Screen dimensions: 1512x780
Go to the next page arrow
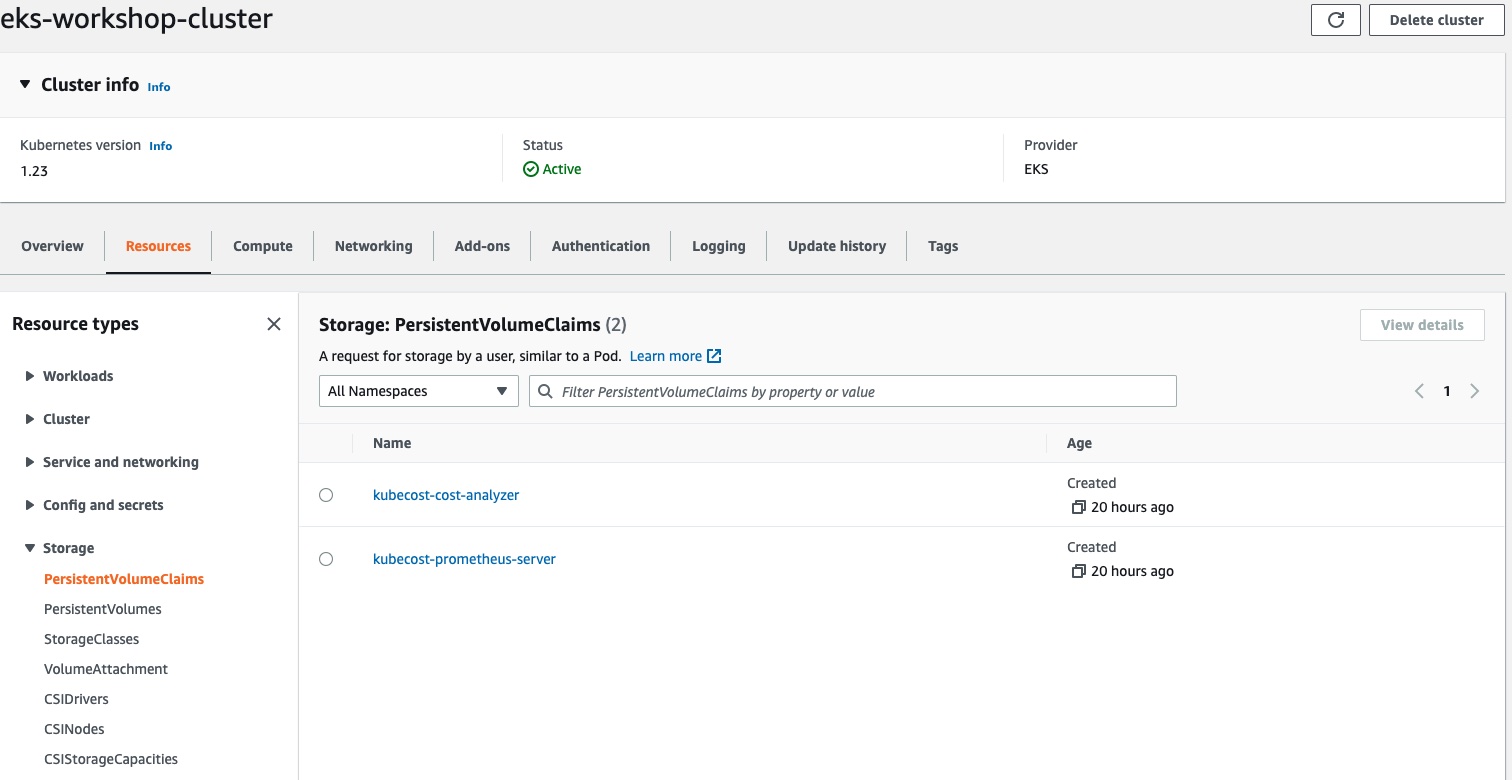coord(1474,391)
